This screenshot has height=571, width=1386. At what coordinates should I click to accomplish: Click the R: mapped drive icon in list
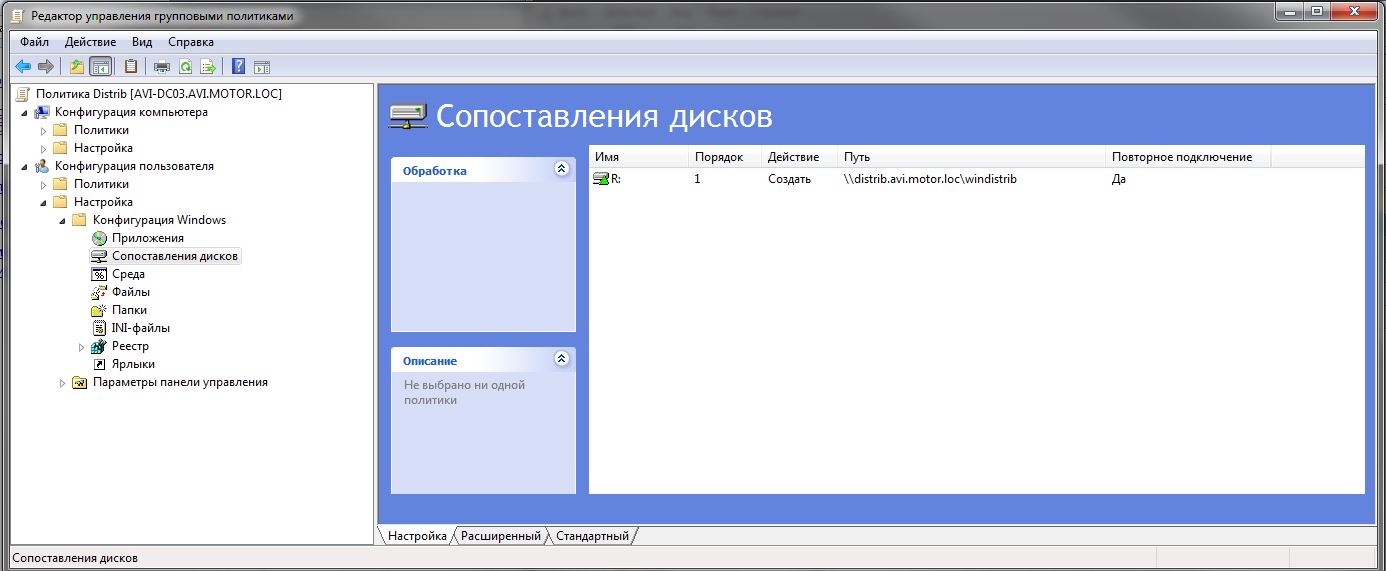tap(600, 179)
